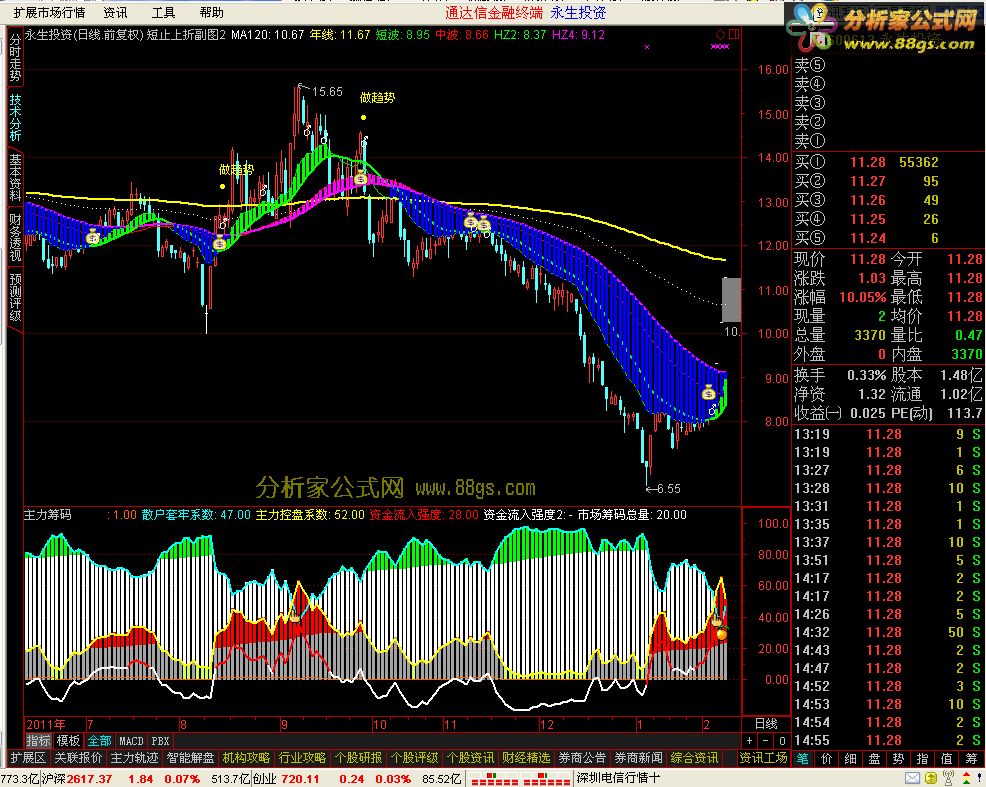Open the 工具 menu
This screenshot has width=986, height=787.
pos(163,13)
